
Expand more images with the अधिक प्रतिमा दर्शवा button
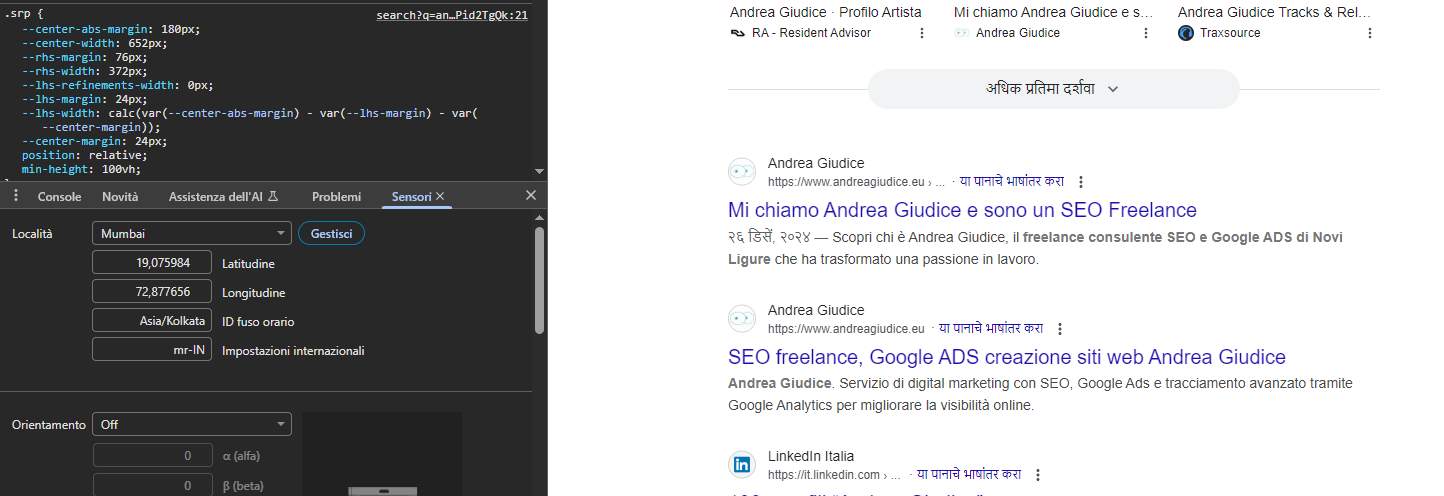(1053, 88)
